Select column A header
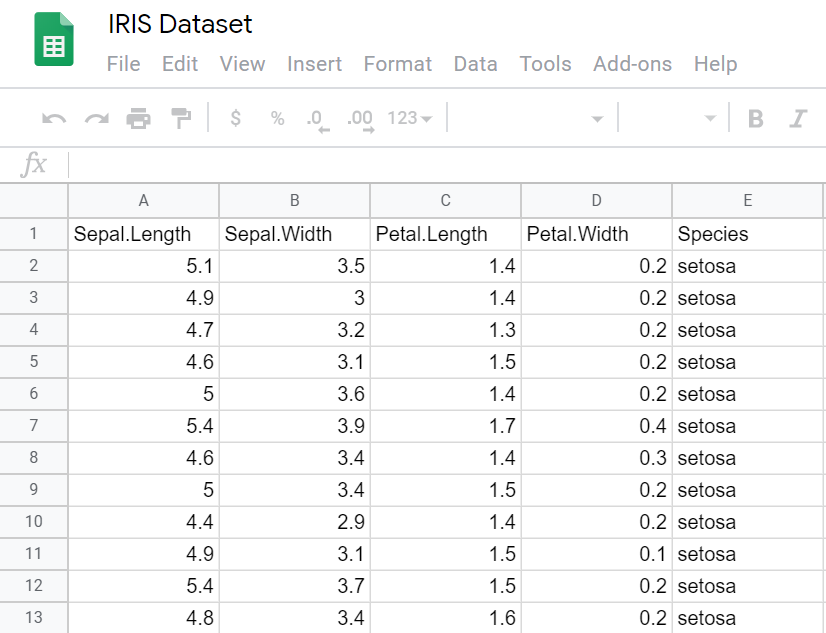This screenshot has height=633, width=826. (x=143, y=201)
